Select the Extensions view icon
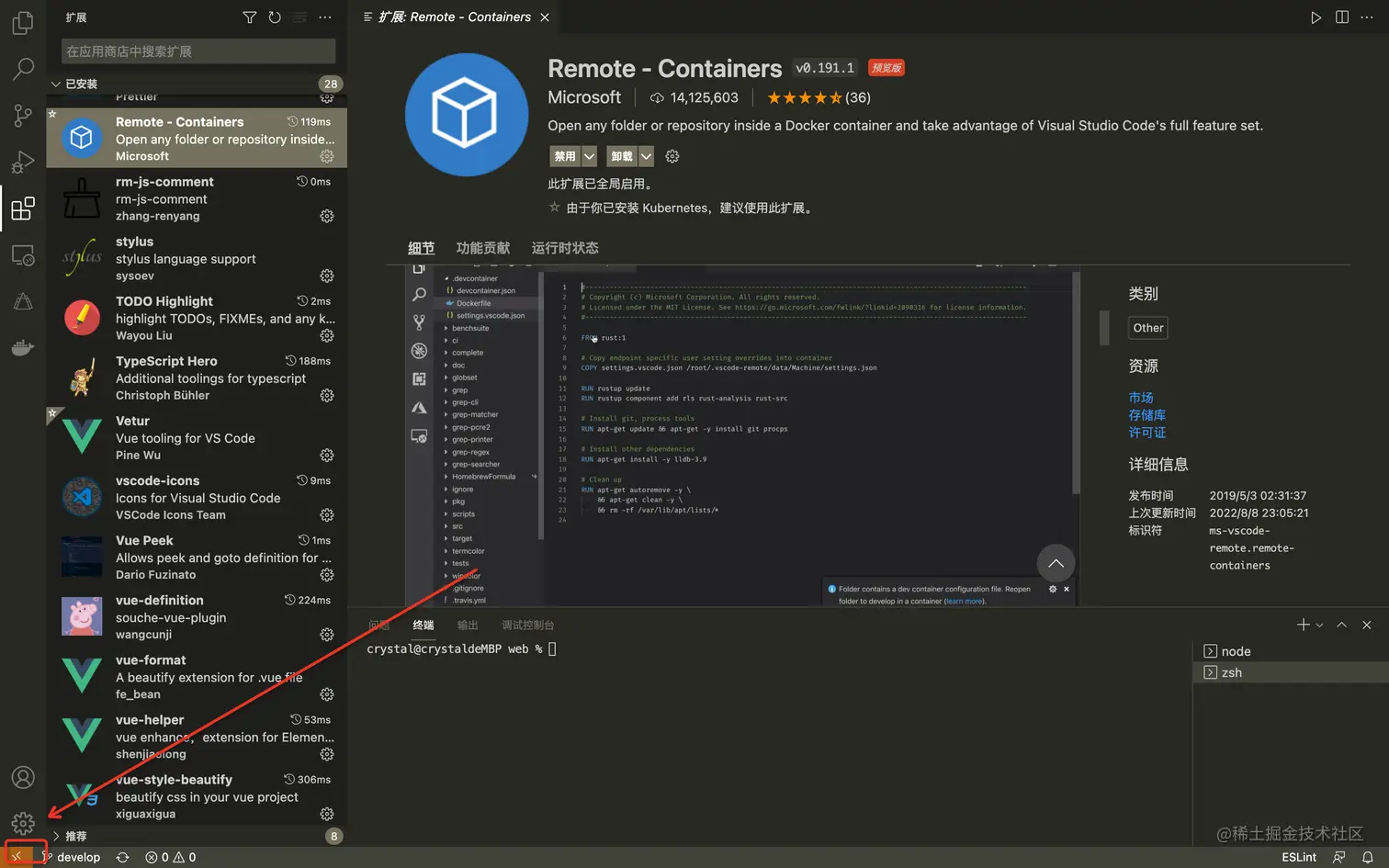 (23, 209)
